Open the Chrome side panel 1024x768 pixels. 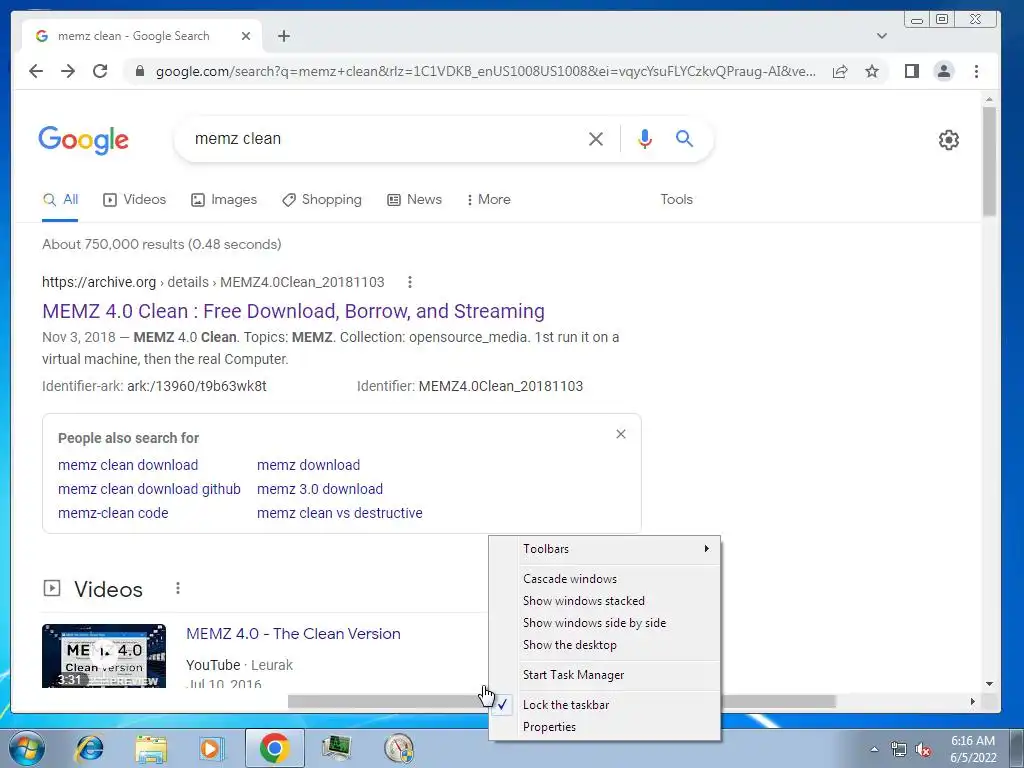tap(912, 71)
